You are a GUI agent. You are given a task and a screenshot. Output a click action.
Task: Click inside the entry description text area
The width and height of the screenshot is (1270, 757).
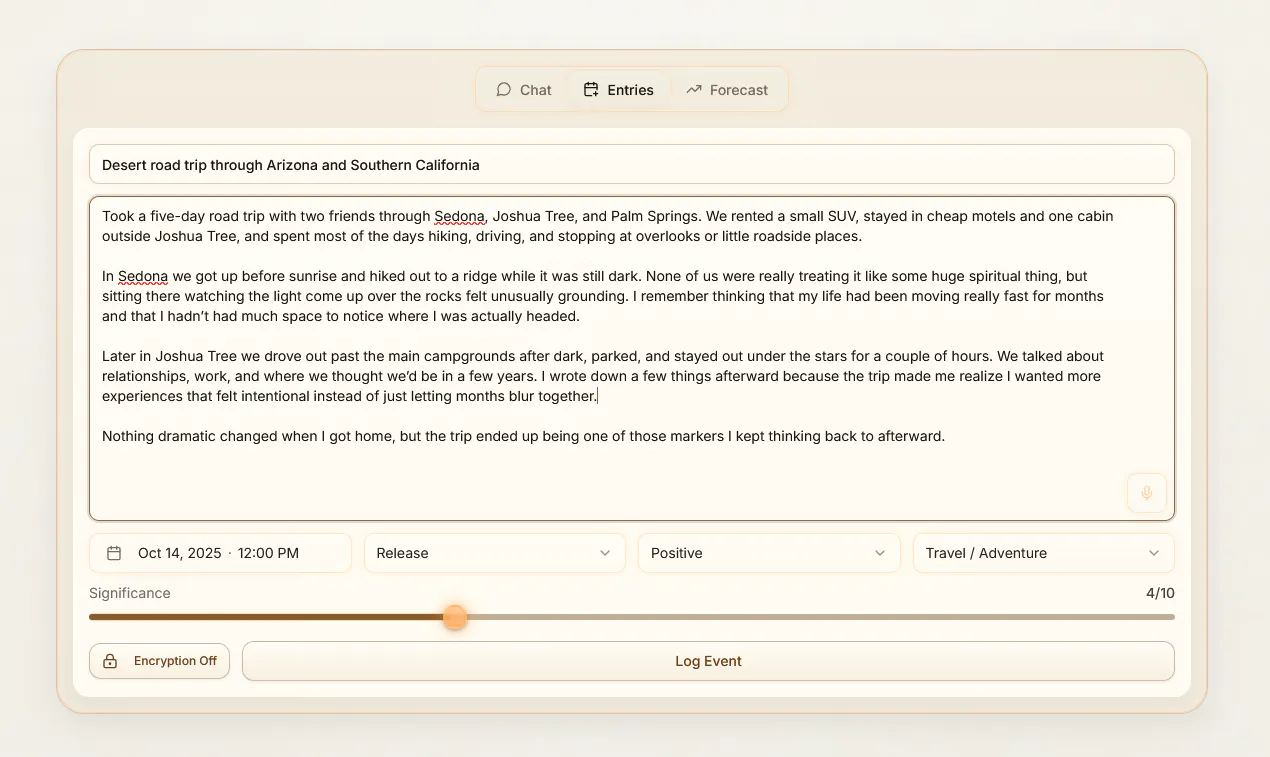632,358
